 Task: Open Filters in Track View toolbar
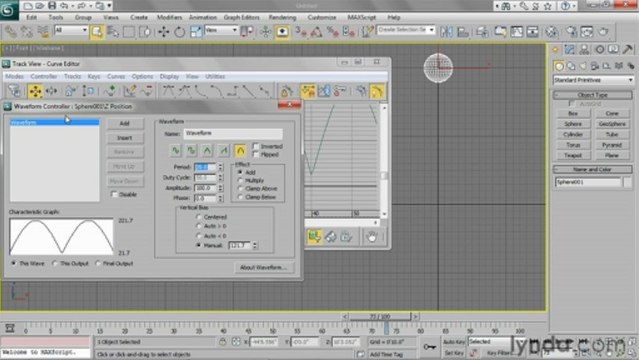[x=14, y=91]
